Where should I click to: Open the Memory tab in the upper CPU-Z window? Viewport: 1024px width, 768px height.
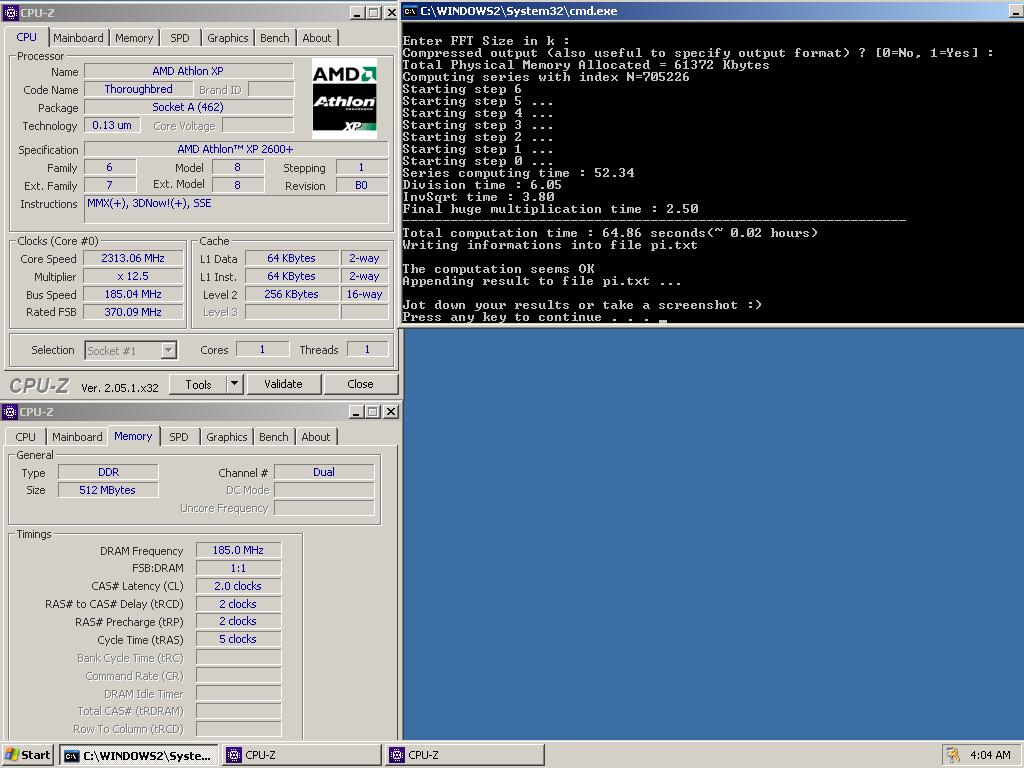pyautogui.click(x=134, y=38)
